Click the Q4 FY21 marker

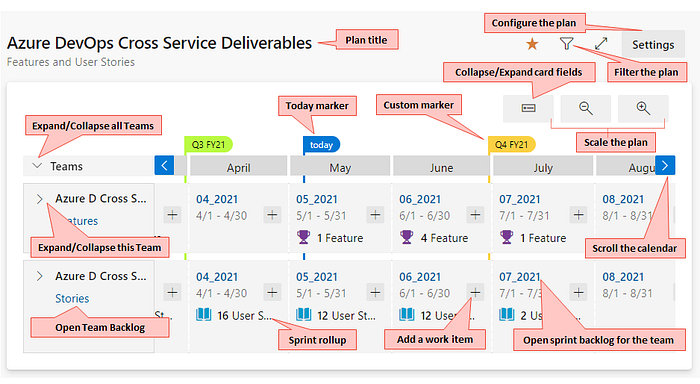(x=512, y=145)
